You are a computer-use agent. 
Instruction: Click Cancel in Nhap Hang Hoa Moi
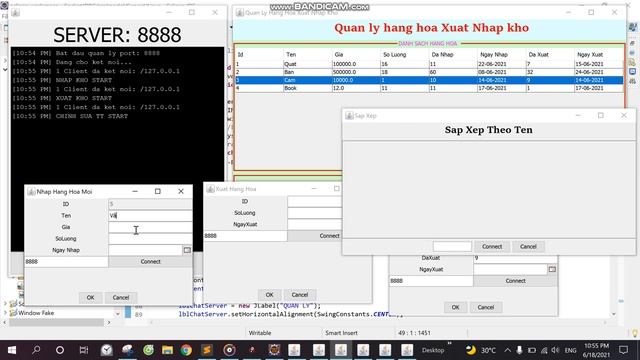point(120,298)
